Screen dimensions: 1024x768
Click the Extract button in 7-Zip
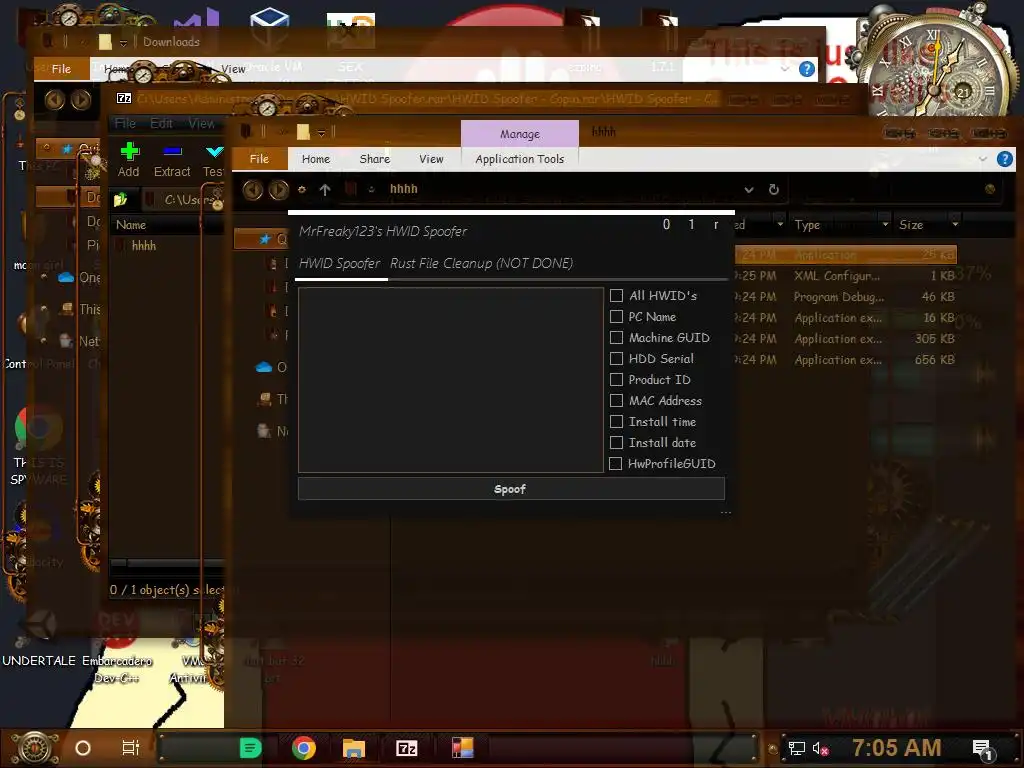tap(172, 160)
